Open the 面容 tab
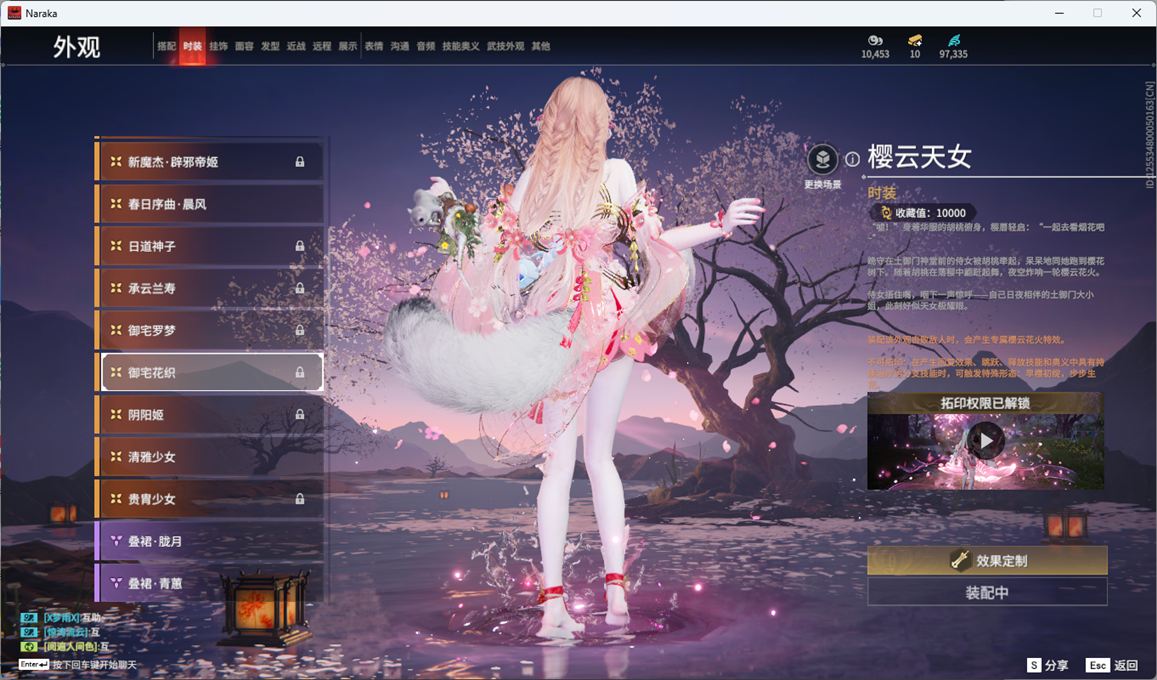The width and height of the screenshot is (1157, 680). (x=244, y=46)
